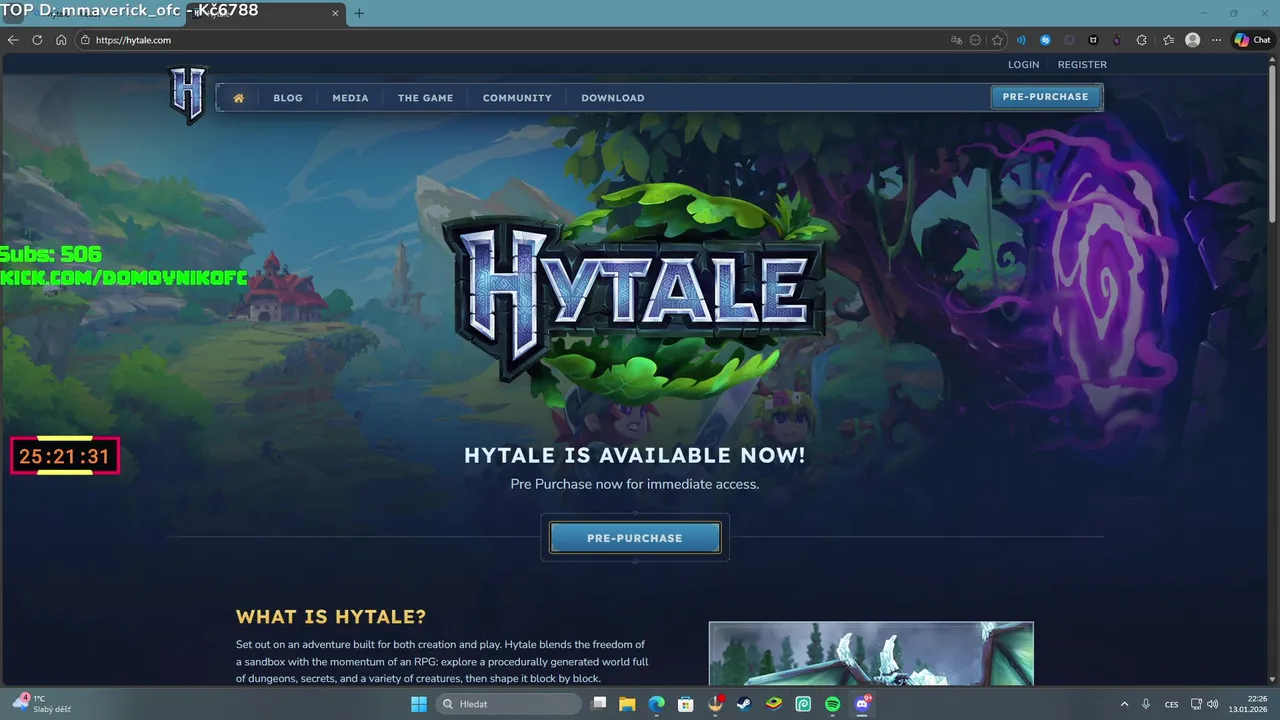Click the browser back arrow

coord(13,40)
